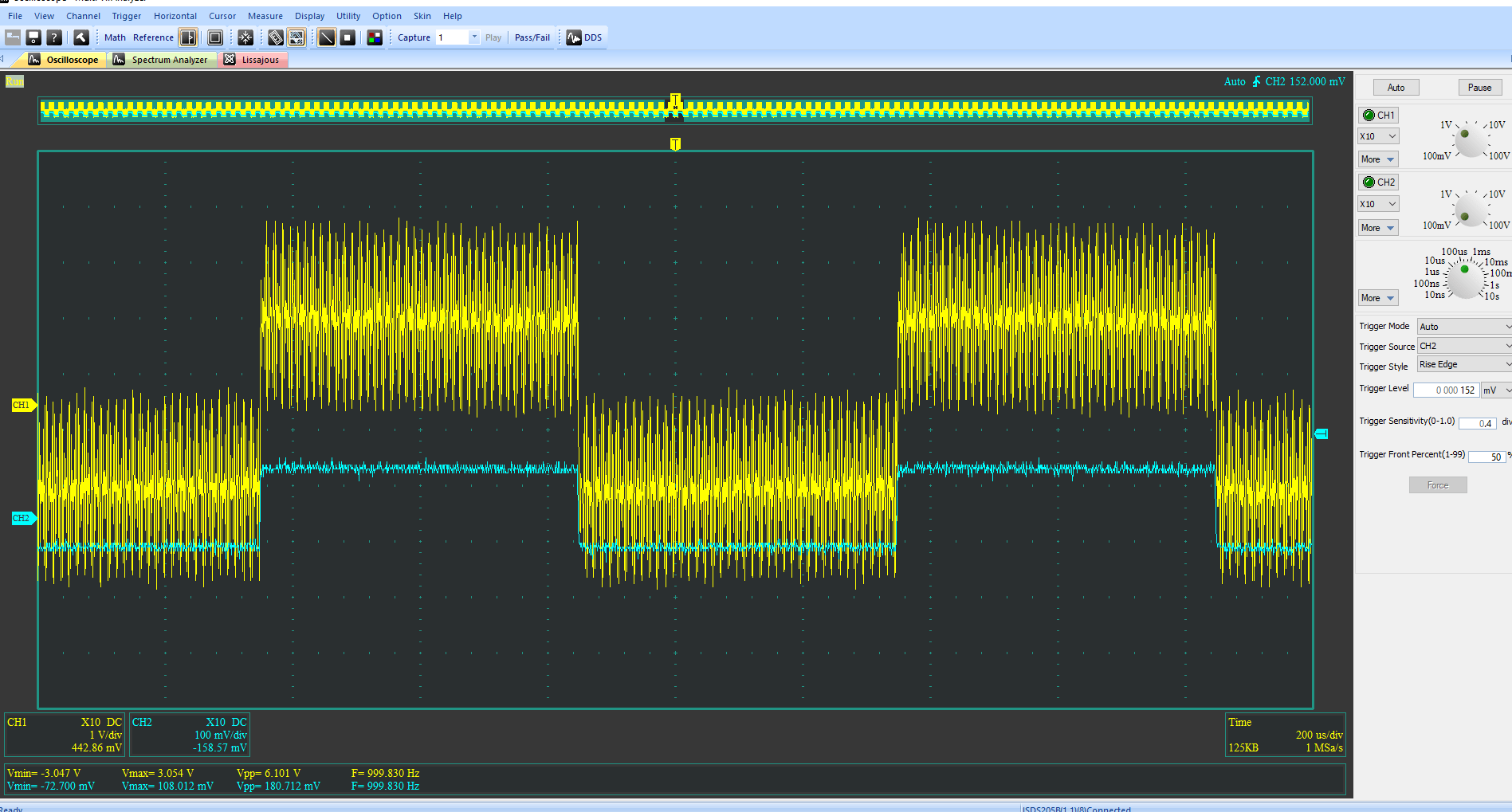Expand the CH1 More options
The height and width of the screenshot is (812, 1512).
[1378, 159]
